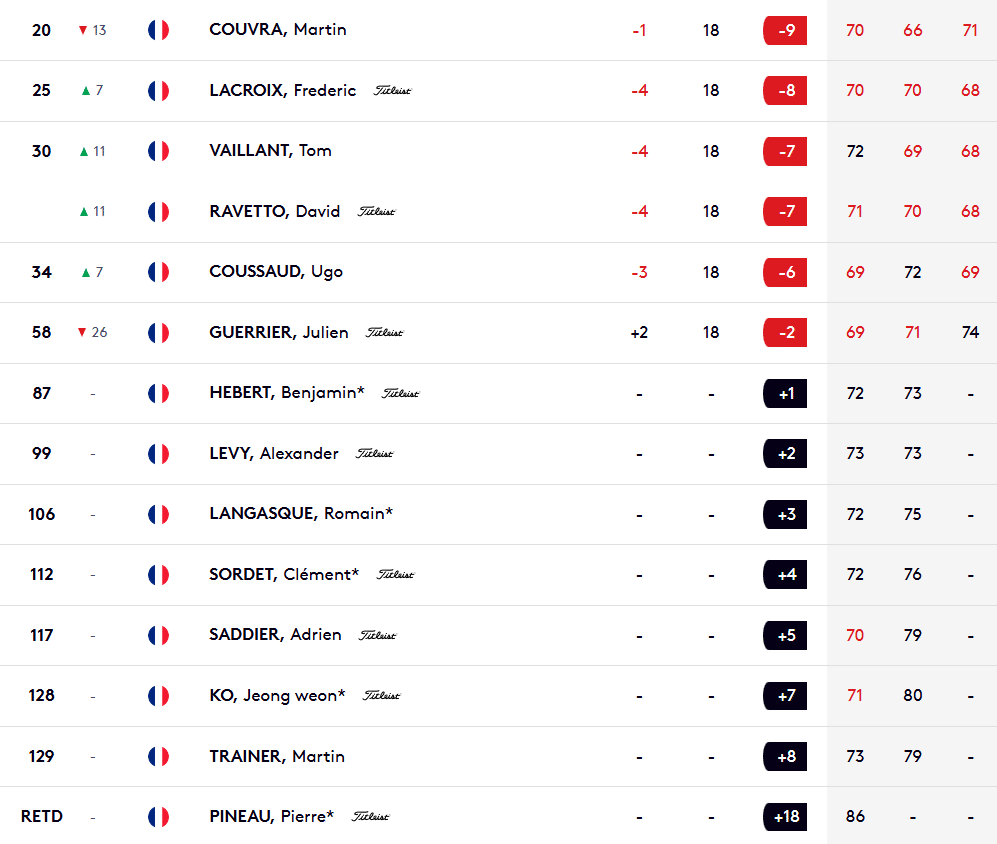The width and height of the screenshot is (997, 844).
Task: Click the Titleist logo next to HEBERT, Benjamin
Action: click(x=400, y=393)
